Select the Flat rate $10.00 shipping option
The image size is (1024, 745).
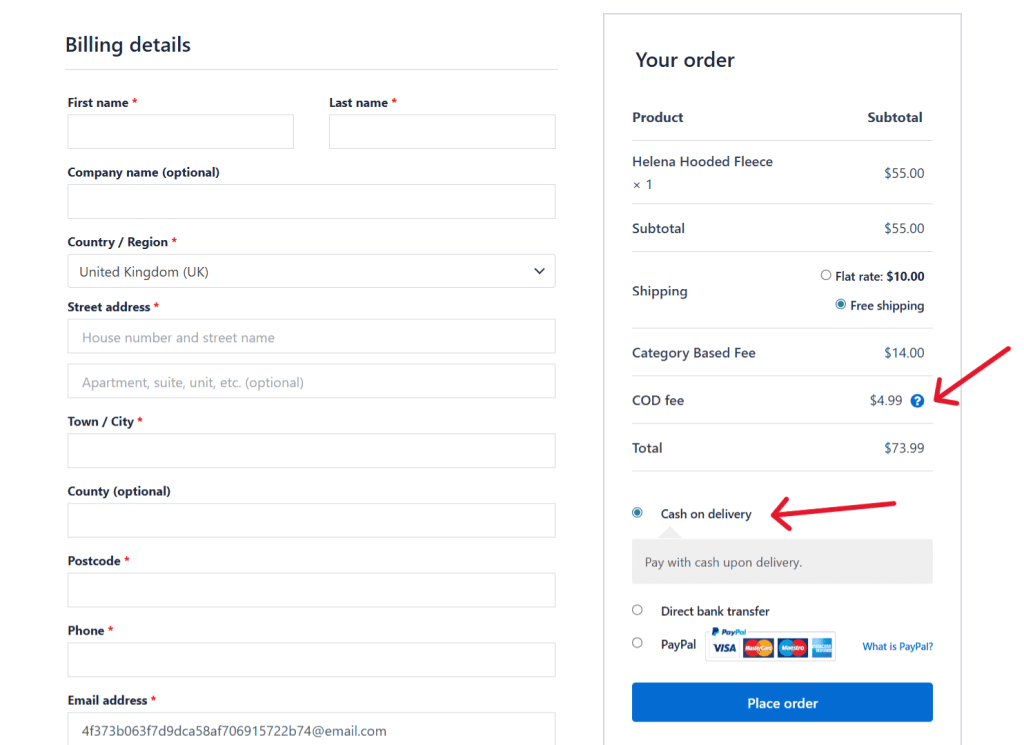point(826,275)
